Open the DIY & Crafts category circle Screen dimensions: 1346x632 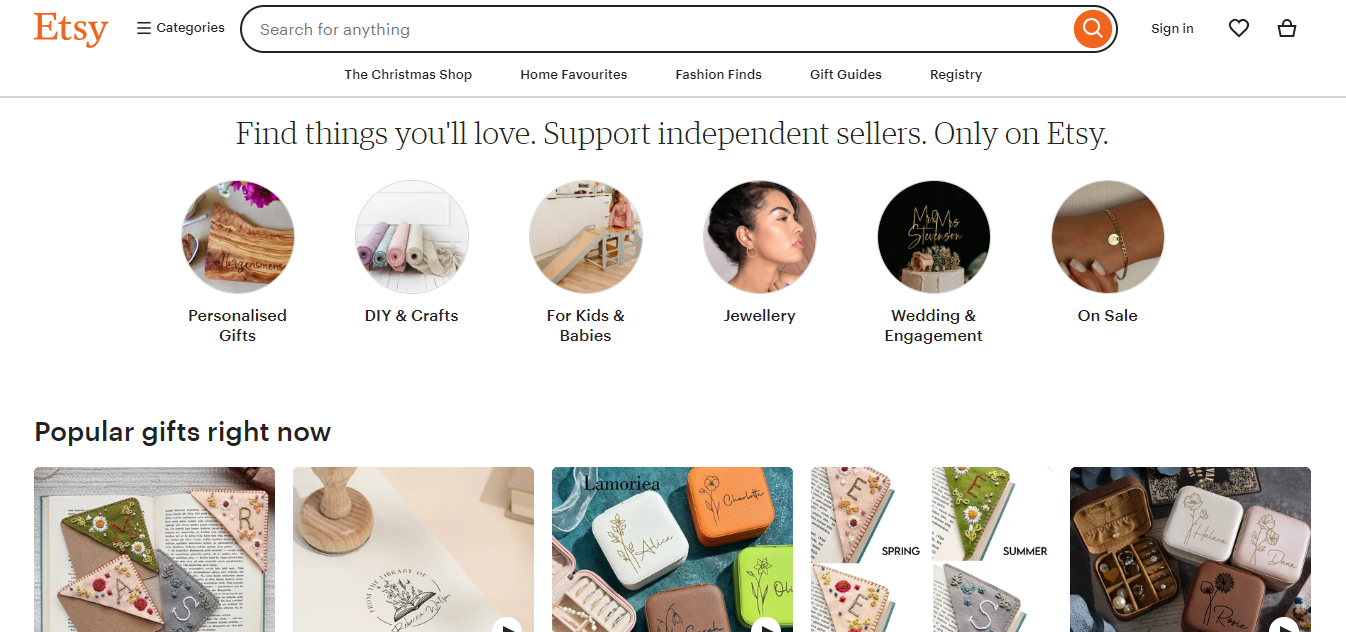coord(412,237)
